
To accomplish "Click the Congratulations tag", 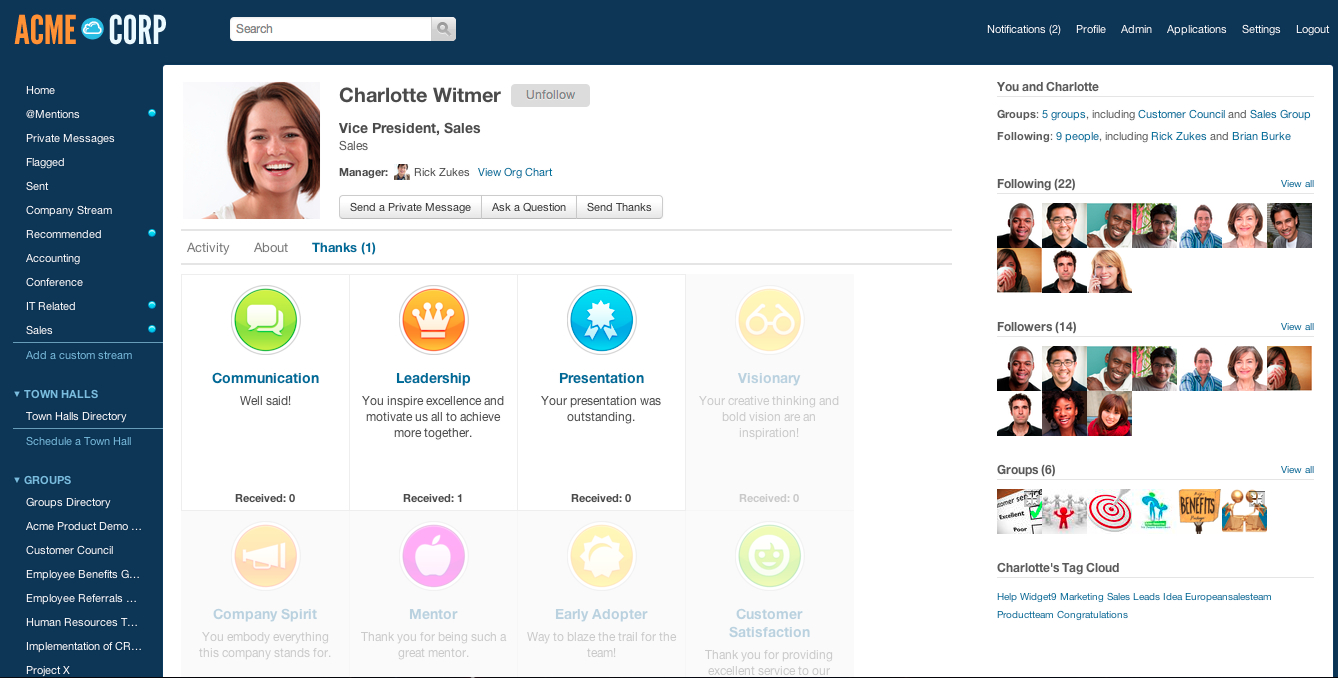I will [x=1092, y=615].
